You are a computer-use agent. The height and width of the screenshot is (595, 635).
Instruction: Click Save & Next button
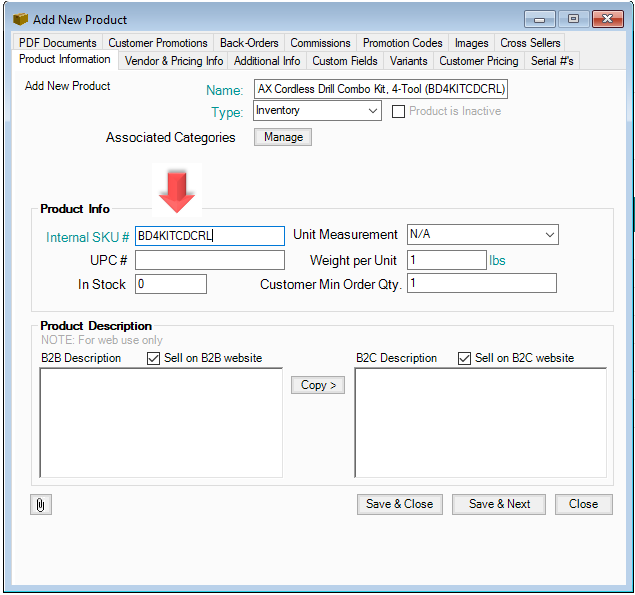click(x=499, y=504)
